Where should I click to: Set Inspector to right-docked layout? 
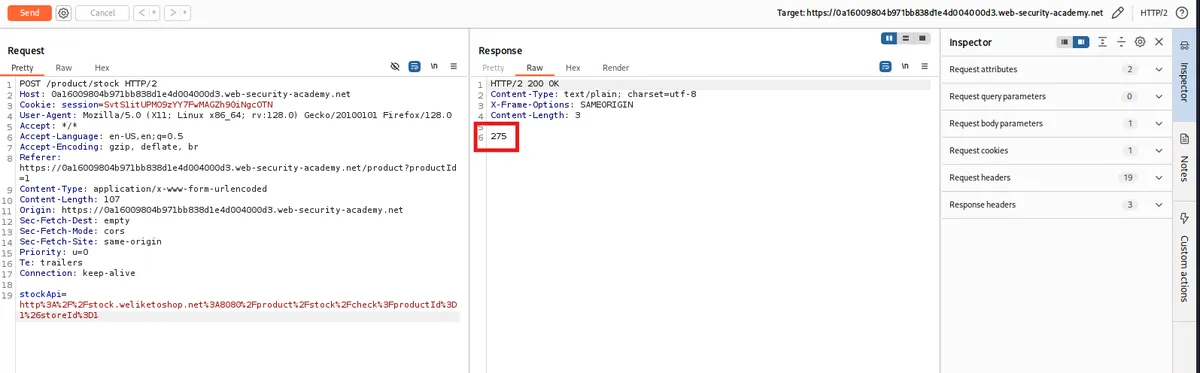pyautogui.click(x=1081, y=42)
